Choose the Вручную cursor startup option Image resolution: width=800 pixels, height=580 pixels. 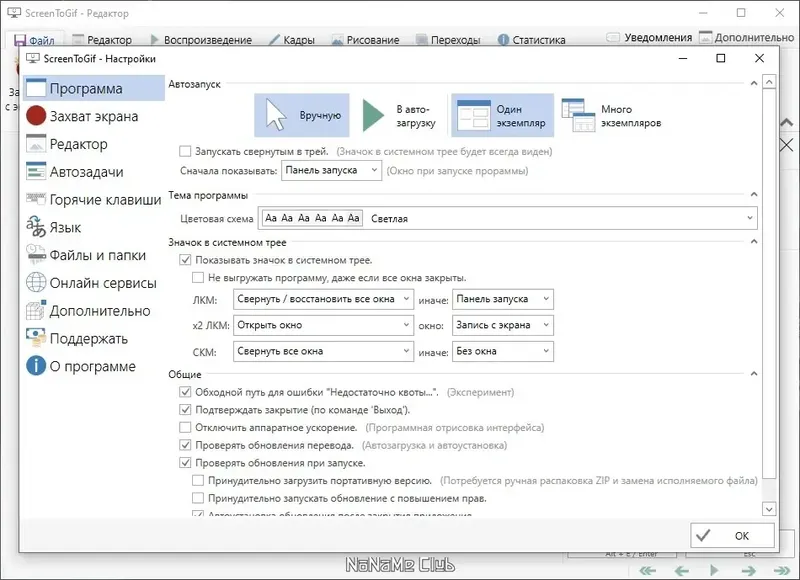(302, 115)
